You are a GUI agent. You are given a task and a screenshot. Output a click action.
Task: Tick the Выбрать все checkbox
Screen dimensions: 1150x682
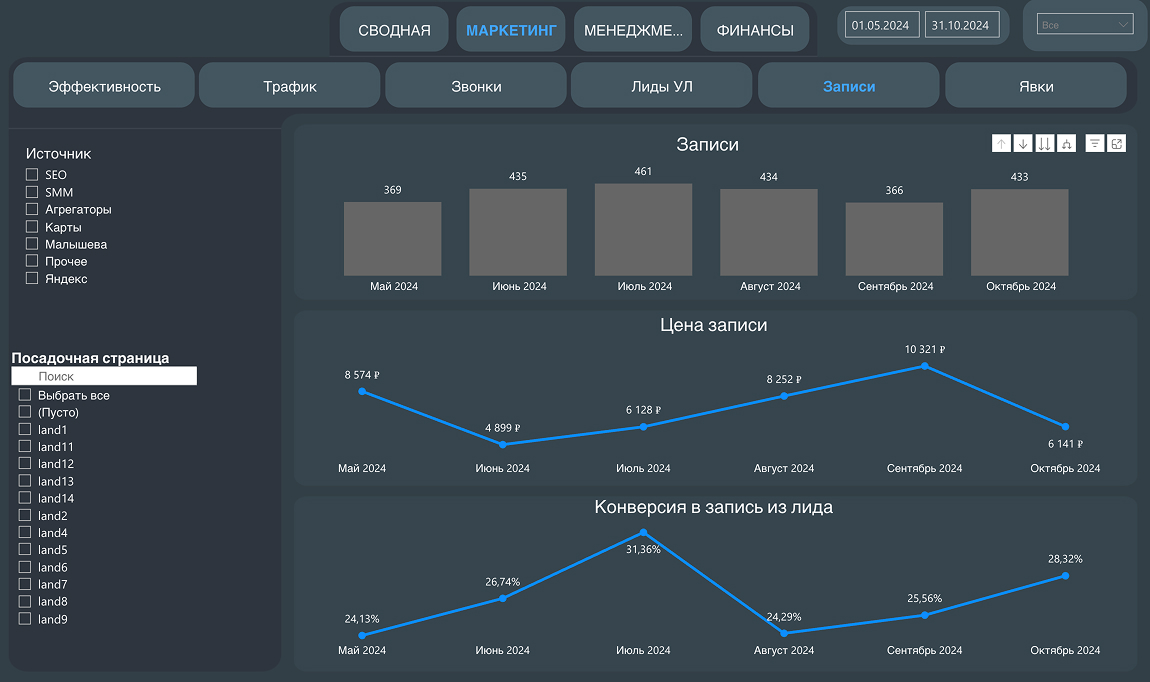[25, 395]
